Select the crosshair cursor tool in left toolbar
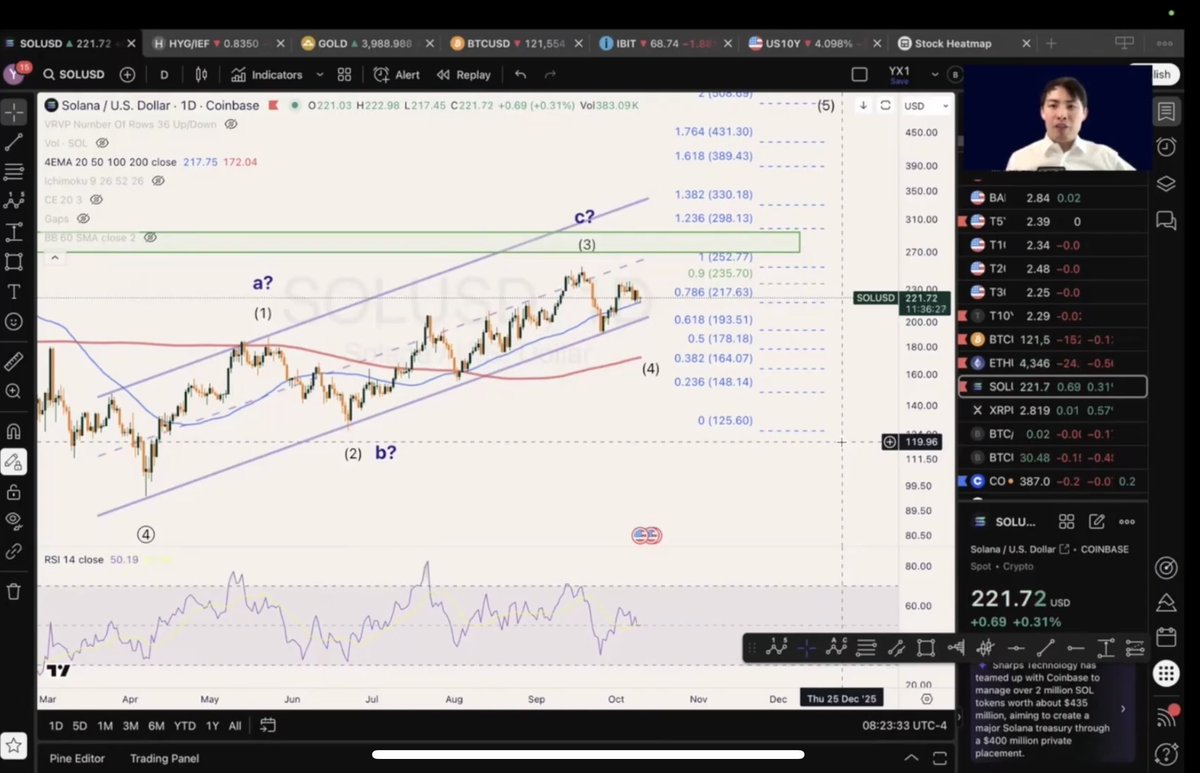1200x773 pixels. coord(14,111)
